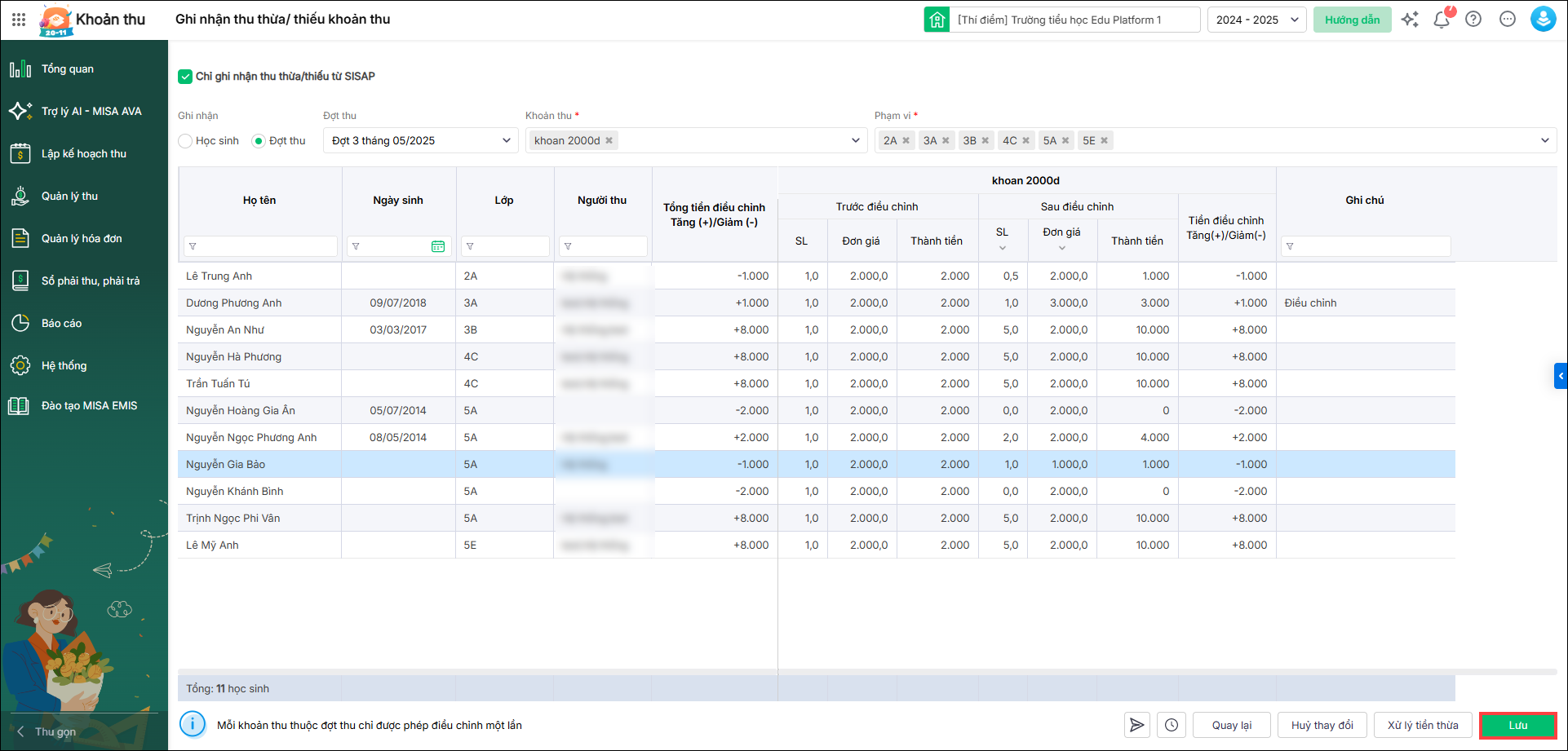Image resolution: width=1568 pixels, height=751 pixels.
Task: Open the user avatar profile icon
Action: coord(1543,20)
